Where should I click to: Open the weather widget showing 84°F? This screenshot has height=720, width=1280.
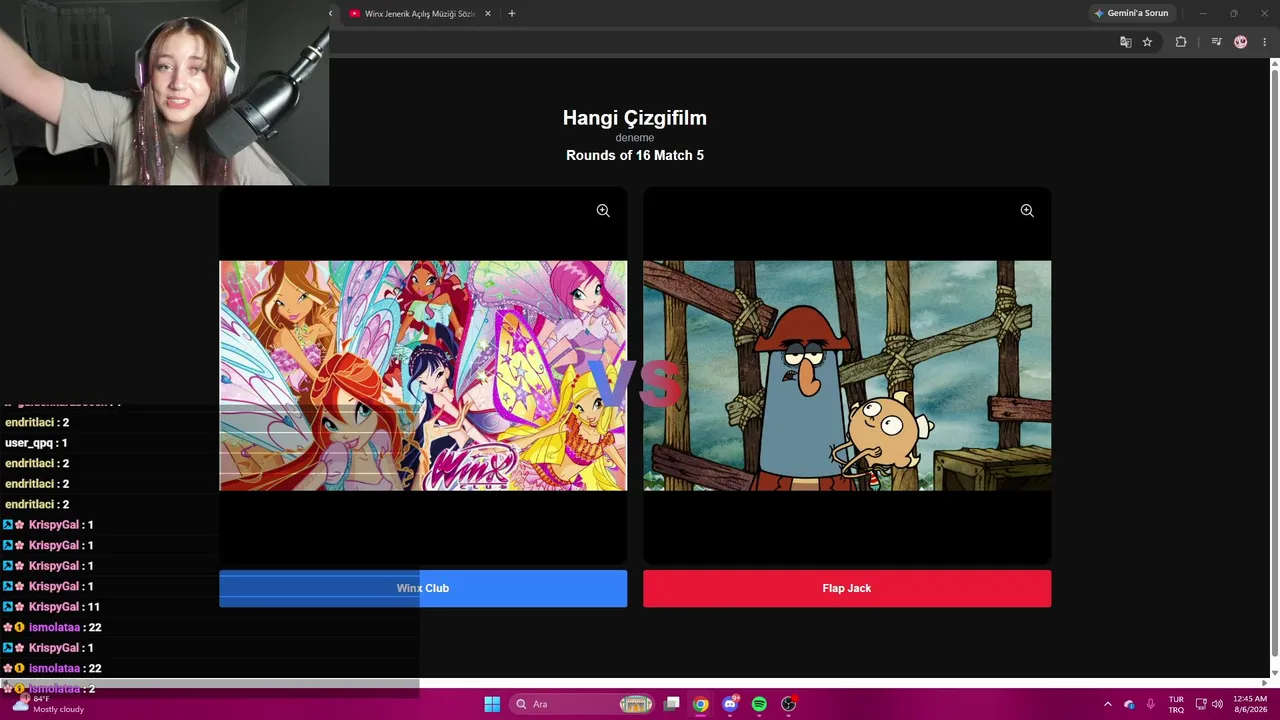coord(48,704)
